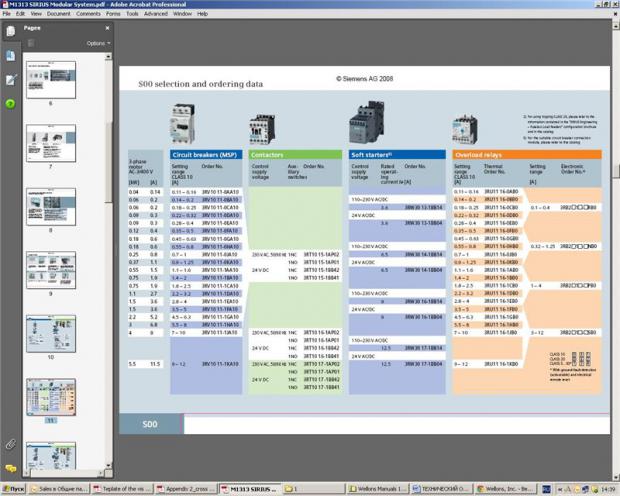Open the Signatures panel icon
Image resolution: width=620 pixels, height=496 pixels.
click(11, 80)
